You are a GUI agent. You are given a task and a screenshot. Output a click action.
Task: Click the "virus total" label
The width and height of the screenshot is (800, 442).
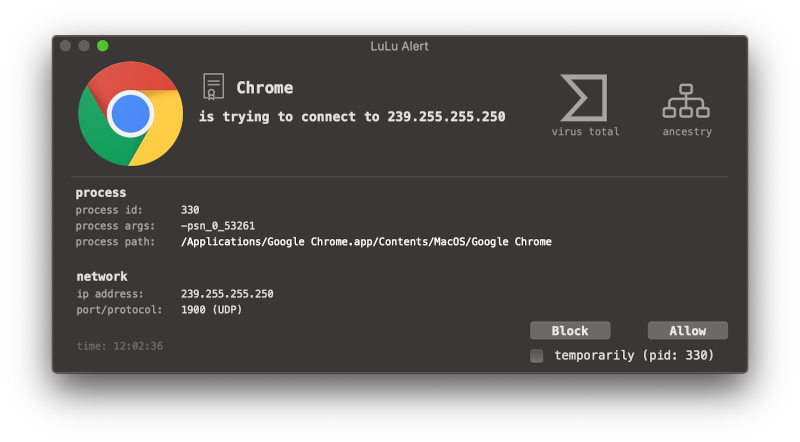tap(585, 132)
